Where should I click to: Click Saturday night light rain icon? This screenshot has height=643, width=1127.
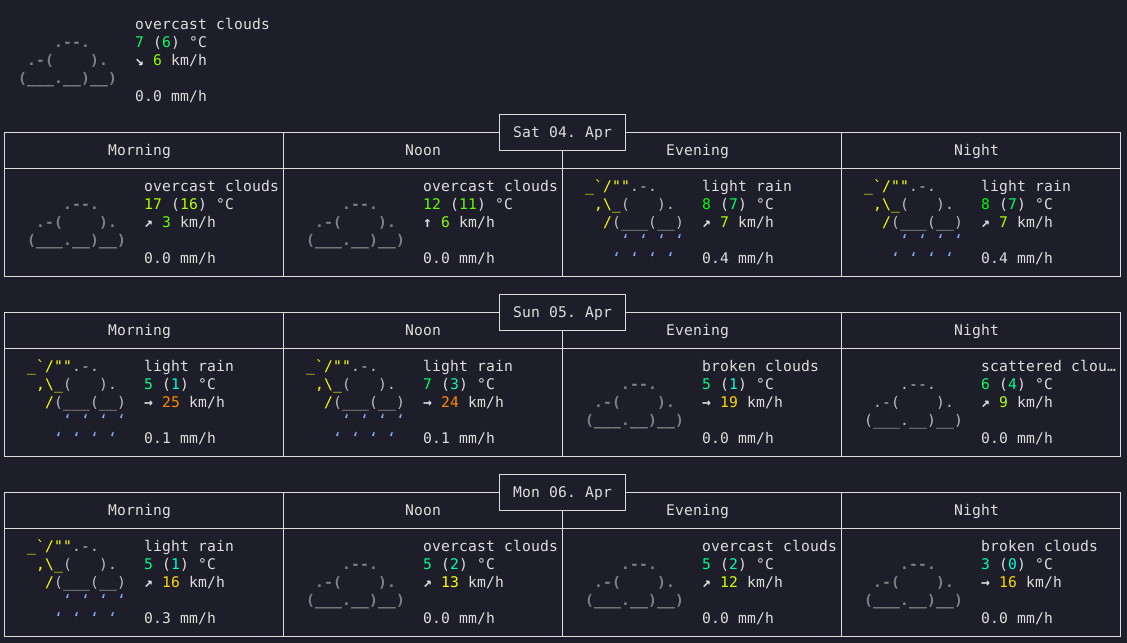913,222
